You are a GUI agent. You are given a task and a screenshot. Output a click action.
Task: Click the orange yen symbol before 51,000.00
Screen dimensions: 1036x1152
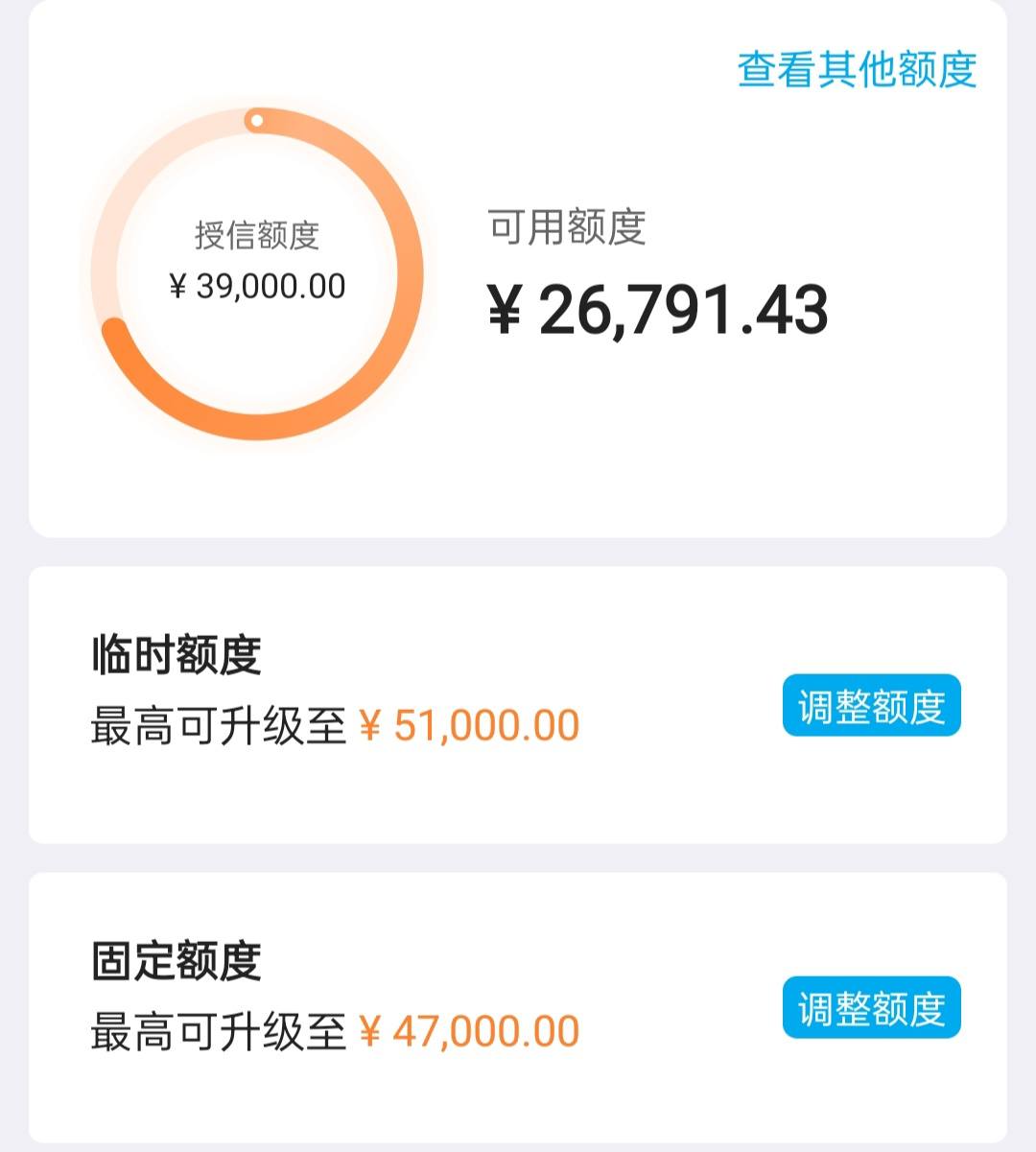370,726
